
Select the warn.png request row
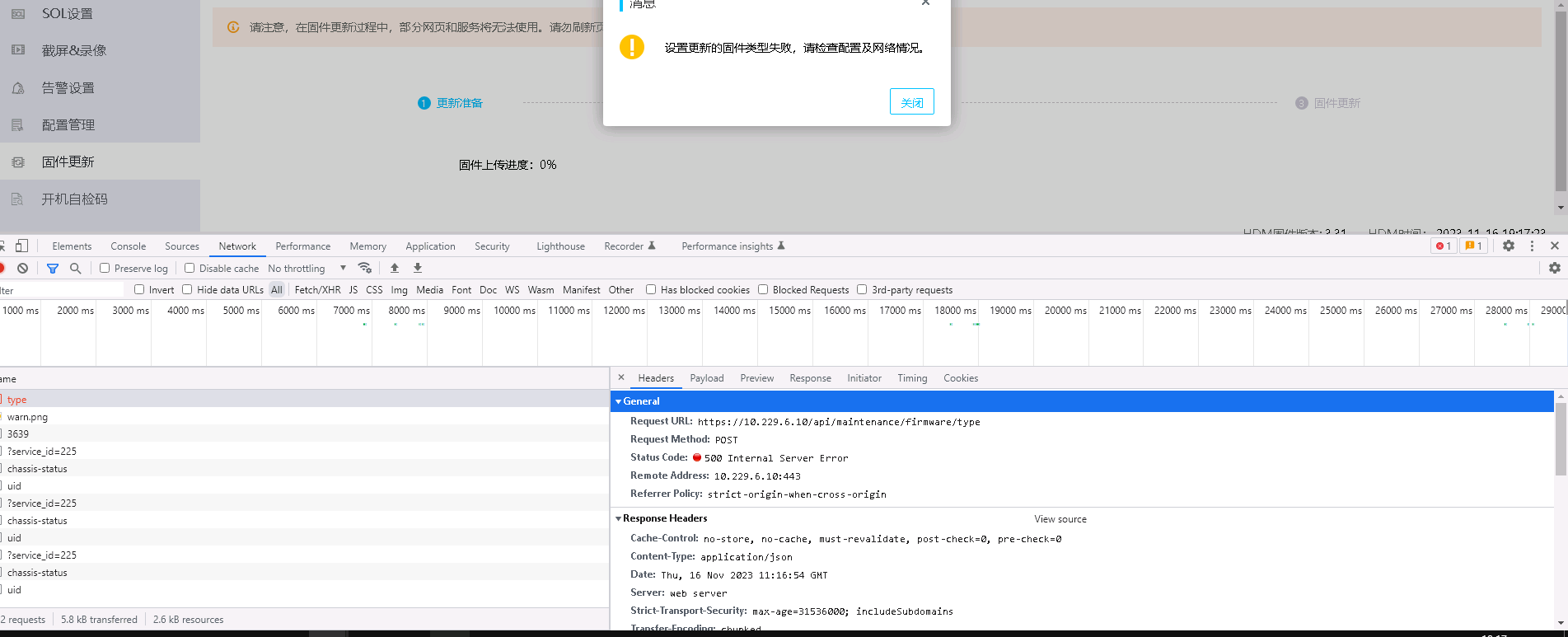304,416
